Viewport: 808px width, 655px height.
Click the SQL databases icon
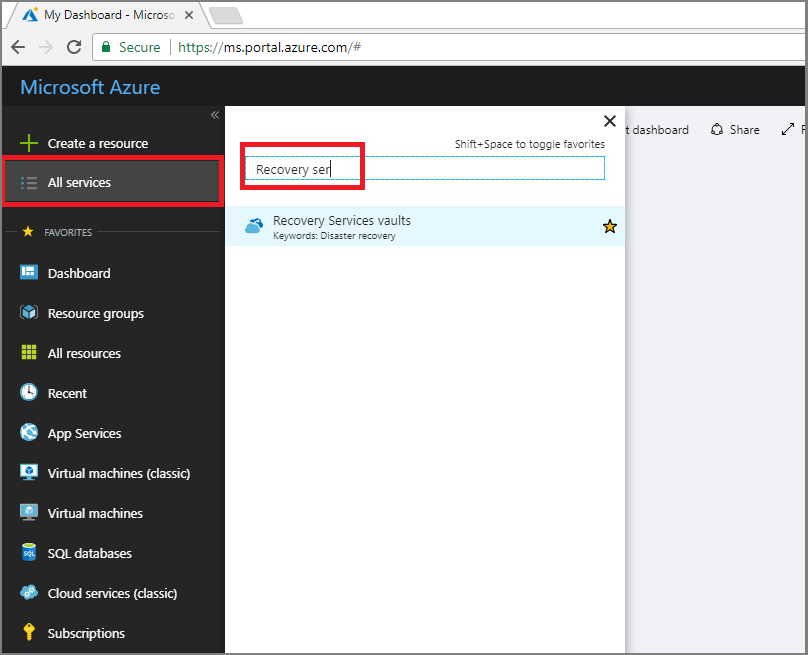click(x=30, y=553)
